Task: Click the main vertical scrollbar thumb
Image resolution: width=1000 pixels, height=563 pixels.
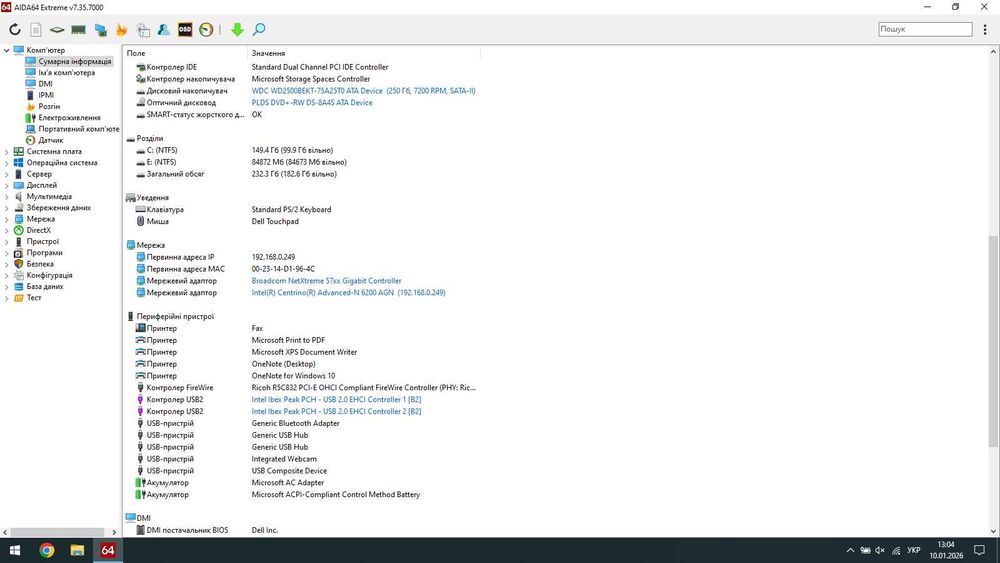Action: click(993, 341)
